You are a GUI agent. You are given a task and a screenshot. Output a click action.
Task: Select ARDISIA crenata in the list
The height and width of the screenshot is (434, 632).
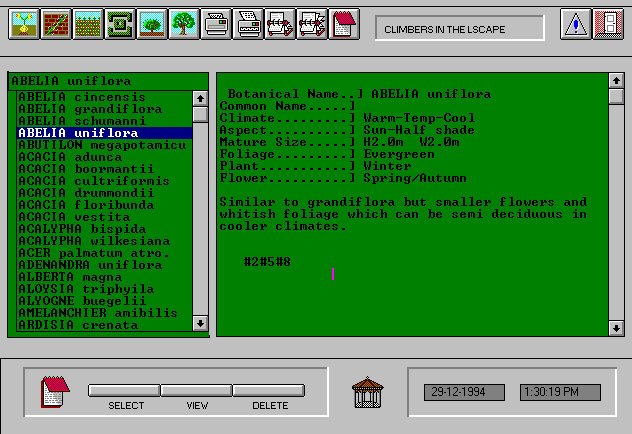(x=104, y=325)
